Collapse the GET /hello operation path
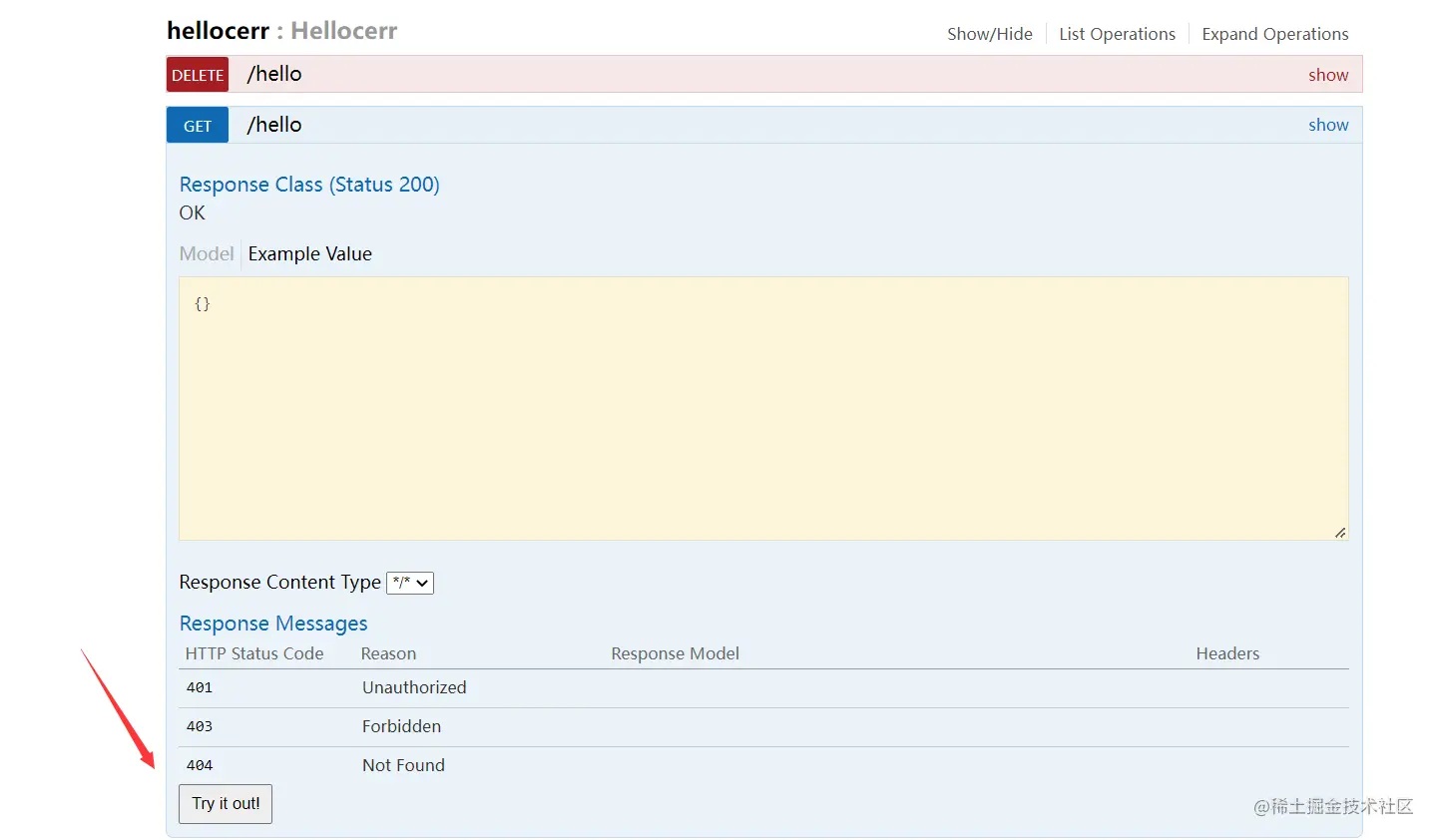 click(274, 125)
